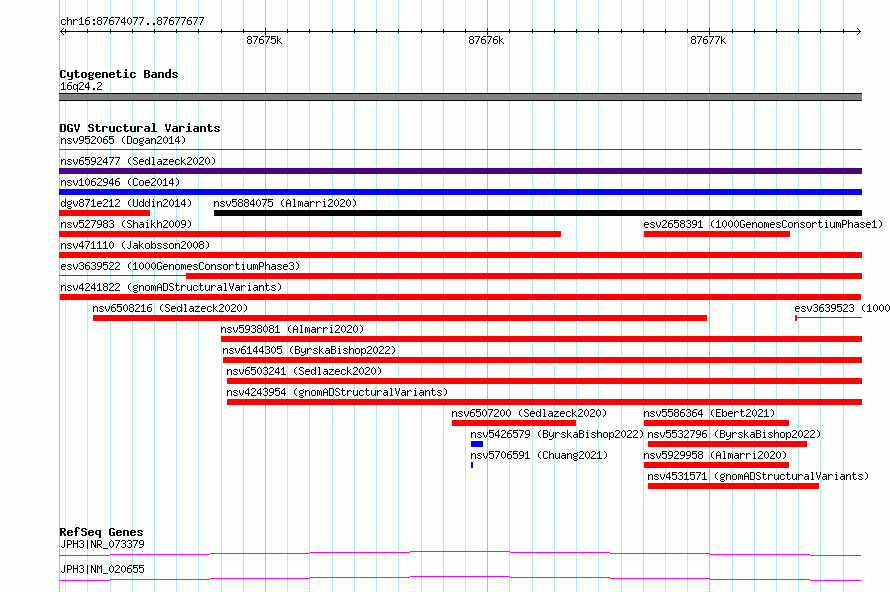Click the blue bar under nsv1062946
This screenshot has width=890, height=592.
460,192
